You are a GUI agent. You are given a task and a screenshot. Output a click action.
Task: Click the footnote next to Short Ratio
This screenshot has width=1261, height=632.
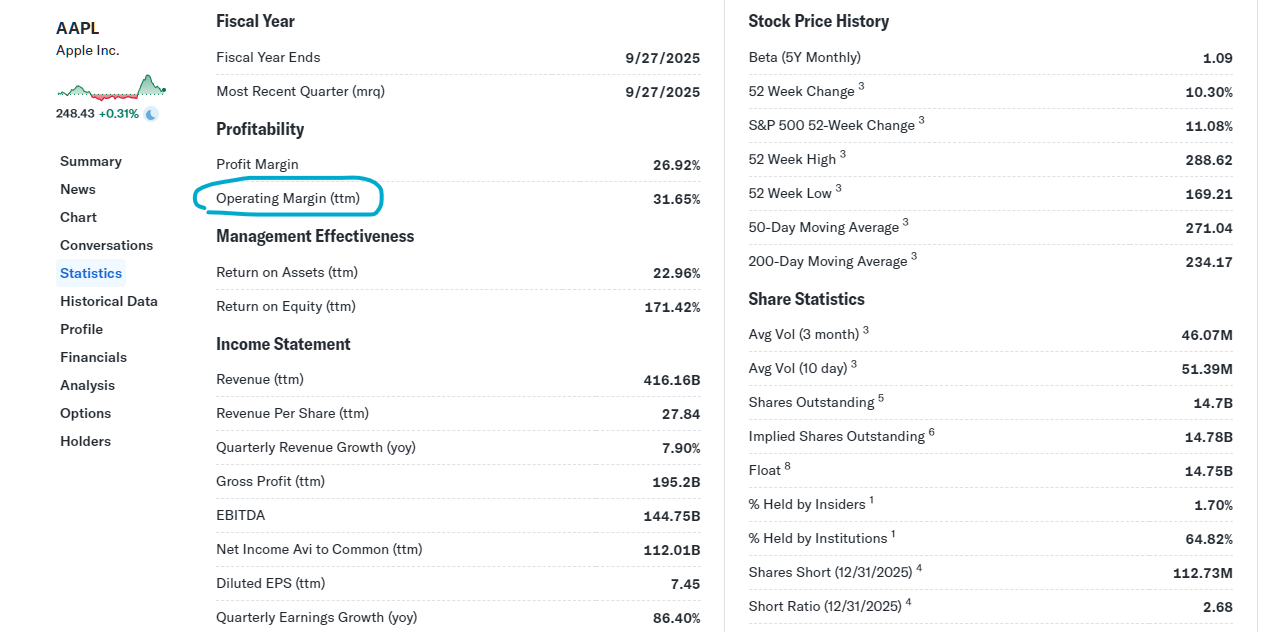point(909,601)
